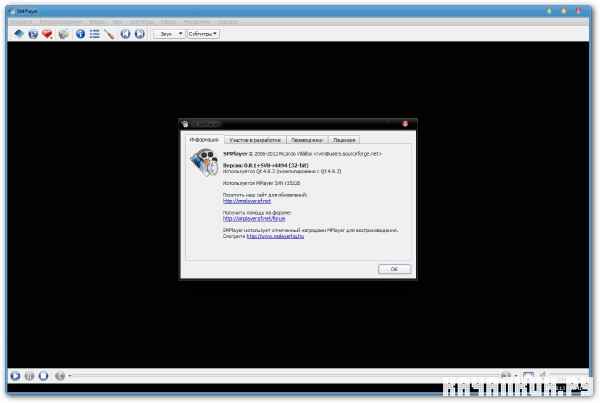Image resolution: width=600 pixels, height=403 pixels.
Task: Click the Pause button in the bottom bar
Action: pos(29,376)
